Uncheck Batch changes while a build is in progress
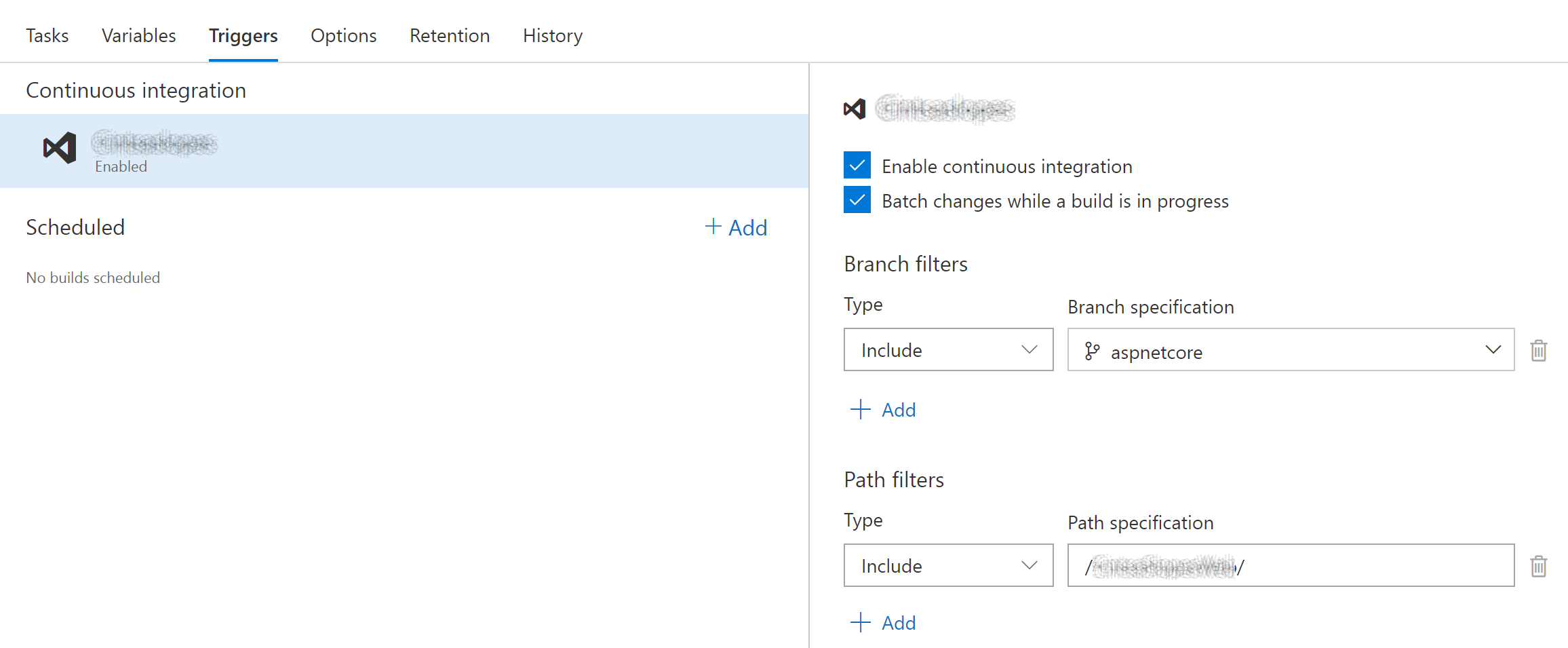 tap(857, 199)
